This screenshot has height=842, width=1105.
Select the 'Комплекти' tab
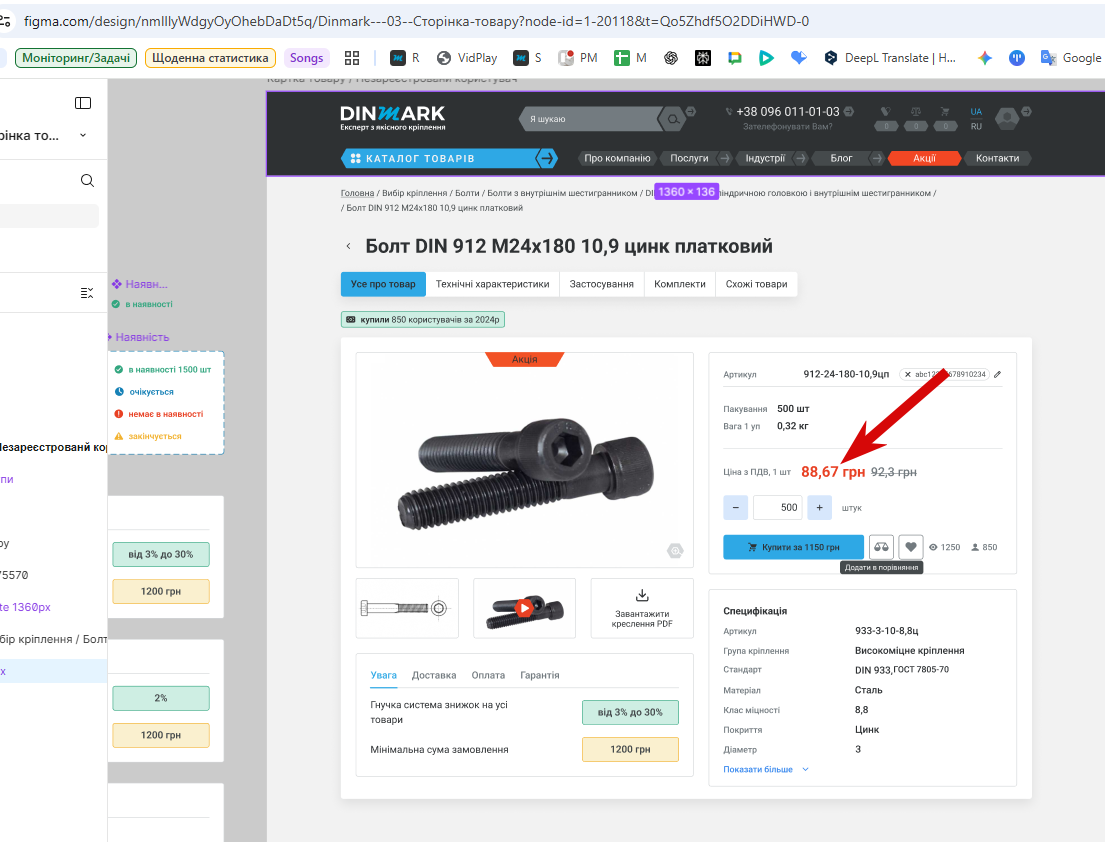point(680,284)
